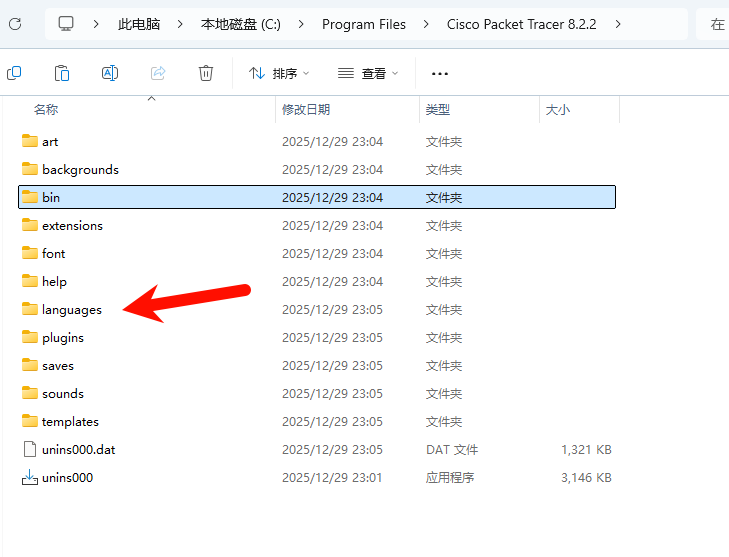Click the unins000 application icon
Image resolution: width=729 pixels, height=557 pixels.
(x=30, y=477)
